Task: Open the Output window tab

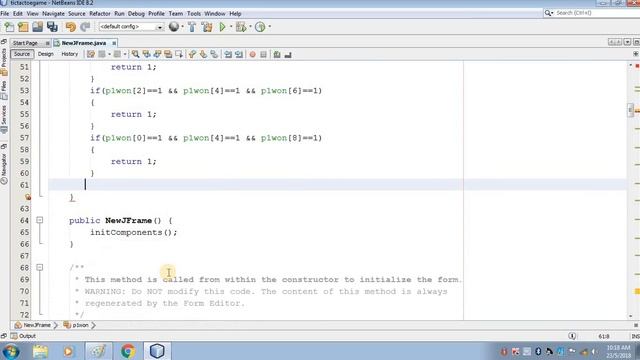Action: point(24,336)
